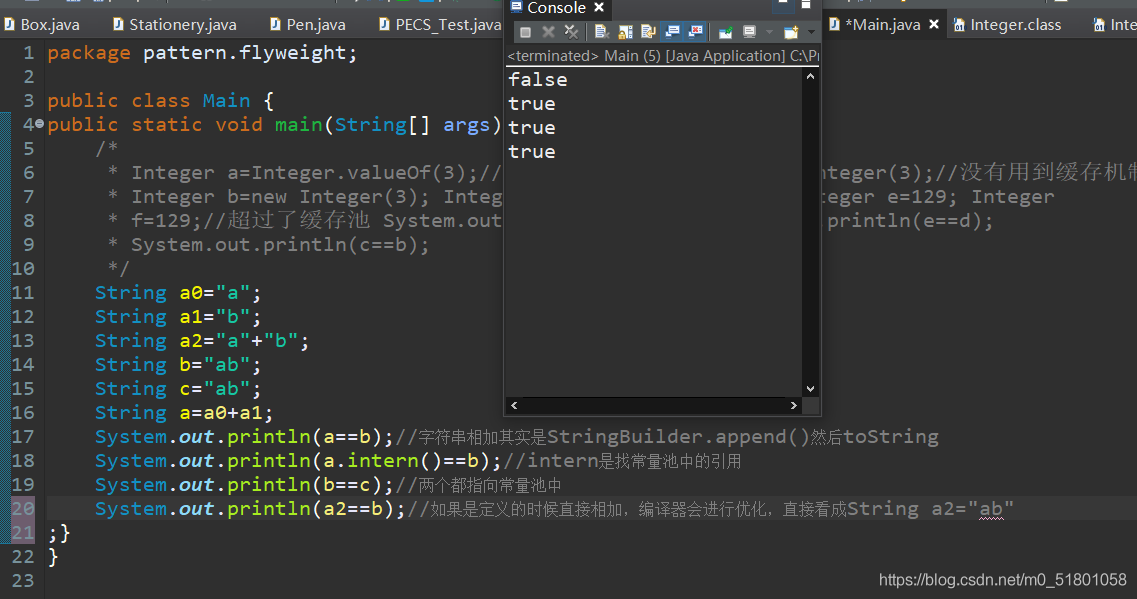The height and width of the screenshot is (599, 1137).
Task: Click 'intern' method call on line 18
Action: [x=383, y=460]
